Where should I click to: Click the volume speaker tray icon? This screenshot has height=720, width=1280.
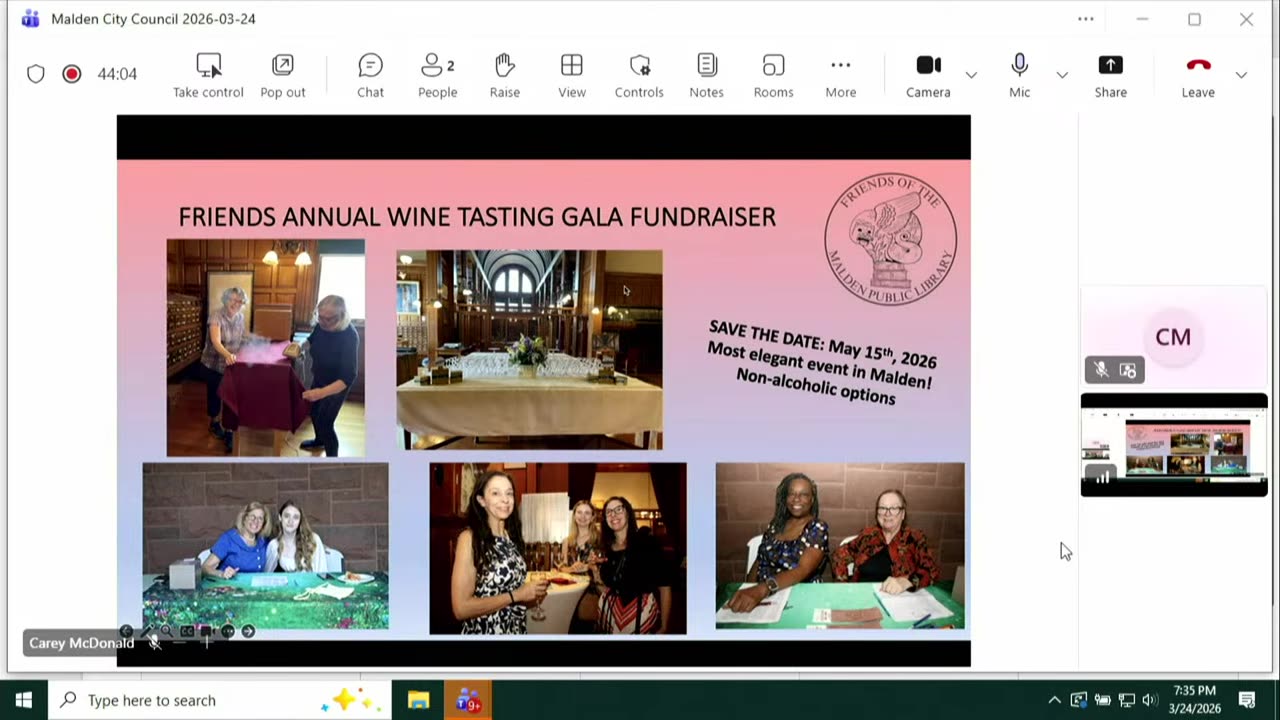click(x=1150, y=700)
